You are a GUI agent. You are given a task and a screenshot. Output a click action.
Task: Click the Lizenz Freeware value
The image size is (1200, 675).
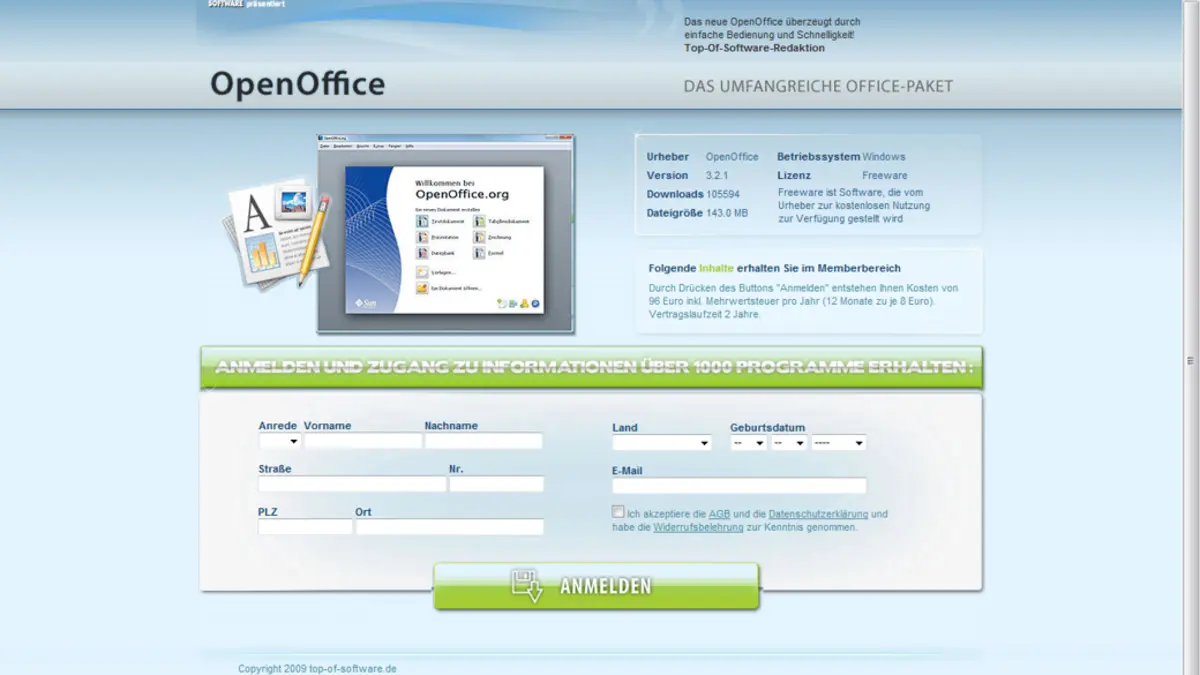[x=885, y=175]
